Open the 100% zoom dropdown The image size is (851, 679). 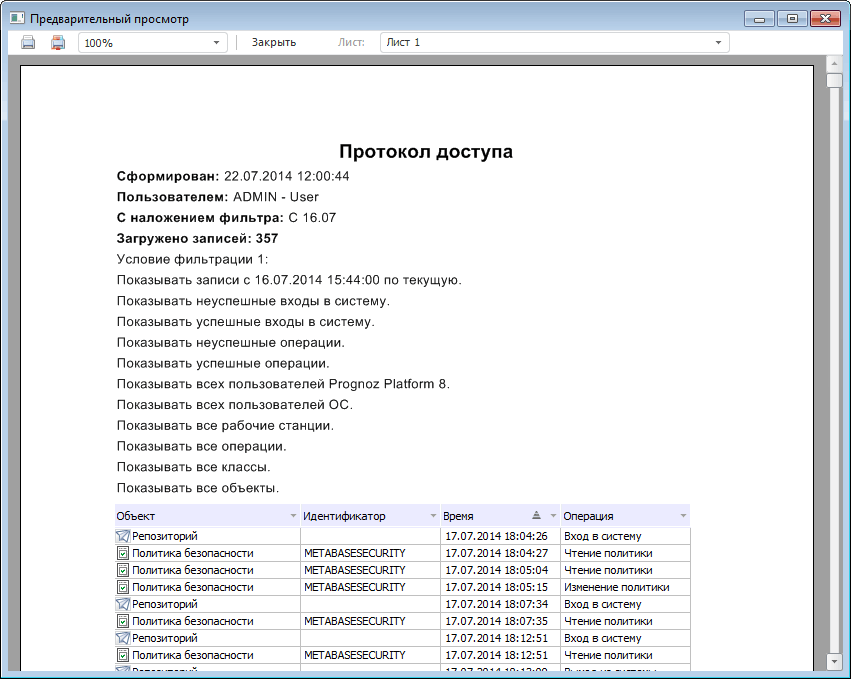tap(217, 43)
